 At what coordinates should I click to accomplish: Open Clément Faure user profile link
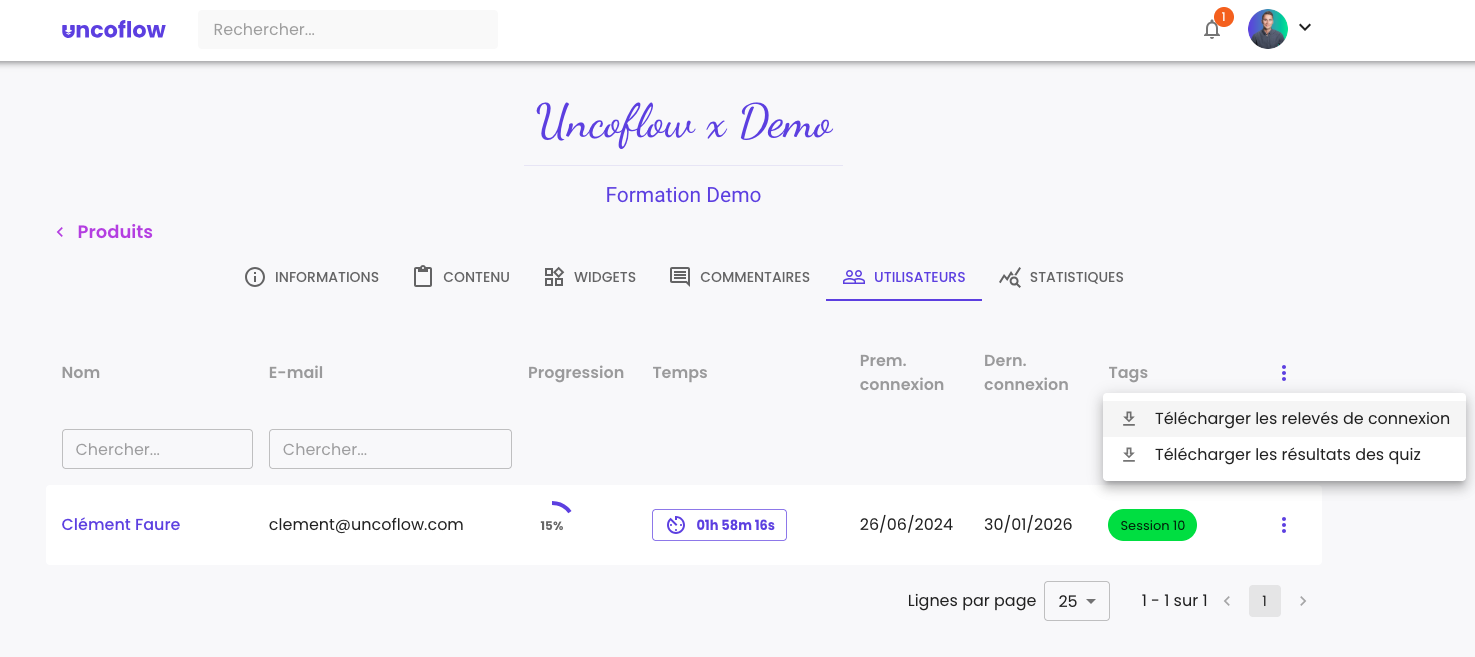tap(121, 525)
